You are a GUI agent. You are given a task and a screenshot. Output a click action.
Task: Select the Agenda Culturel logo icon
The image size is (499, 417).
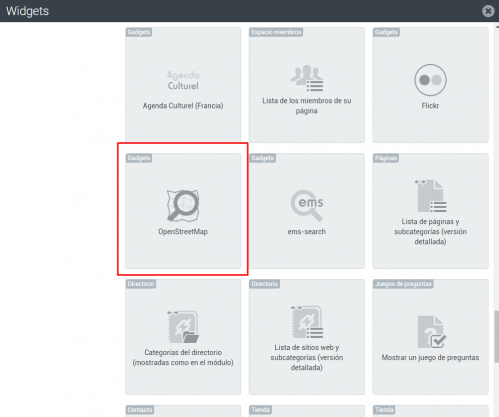pyautogui.click(x=183, y=80)
